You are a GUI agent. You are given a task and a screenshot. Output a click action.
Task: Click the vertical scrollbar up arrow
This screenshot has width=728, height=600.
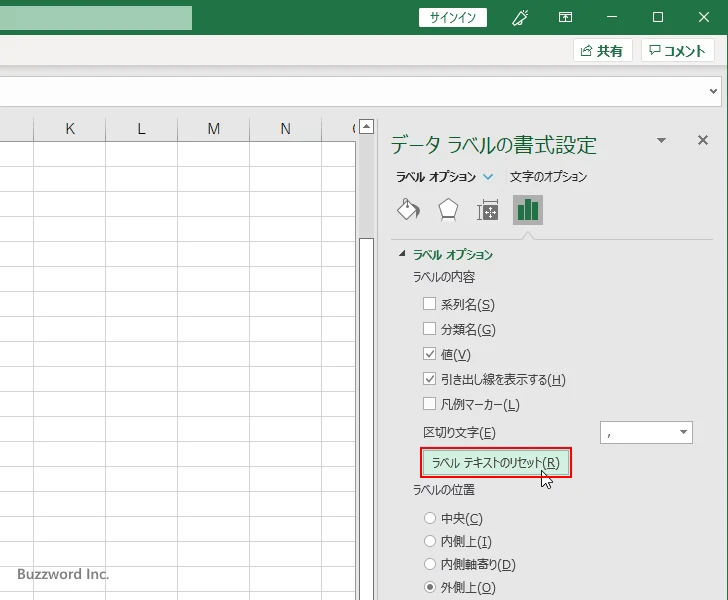tap(366, 126)
